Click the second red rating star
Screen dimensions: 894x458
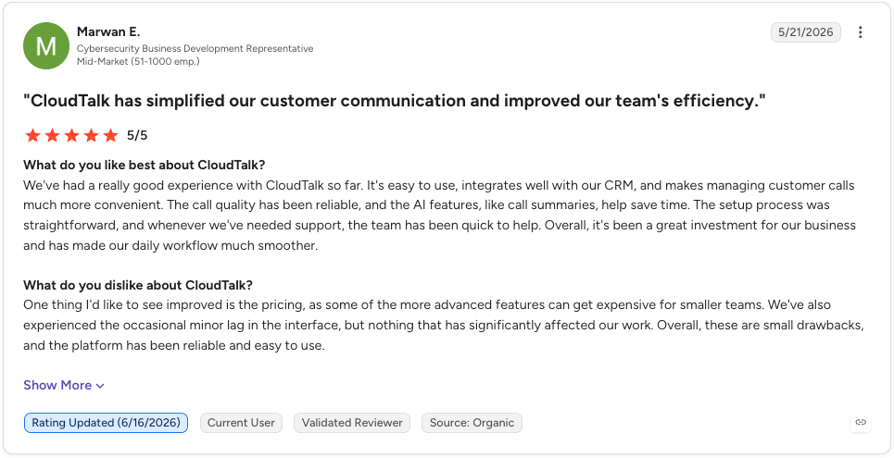tap(52, 135)
